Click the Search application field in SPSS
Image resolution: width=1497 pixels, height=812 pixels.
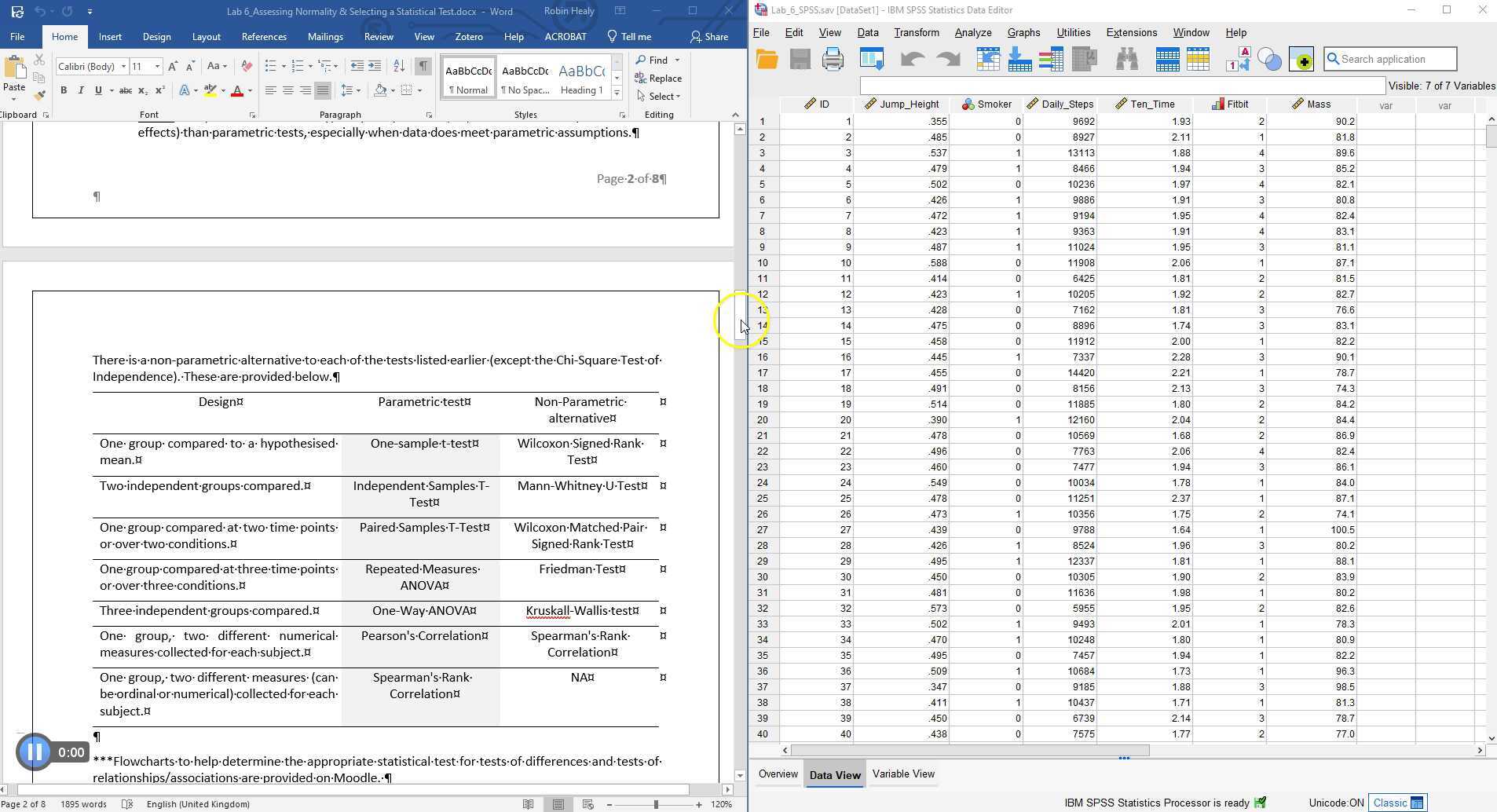point(1390,59)
